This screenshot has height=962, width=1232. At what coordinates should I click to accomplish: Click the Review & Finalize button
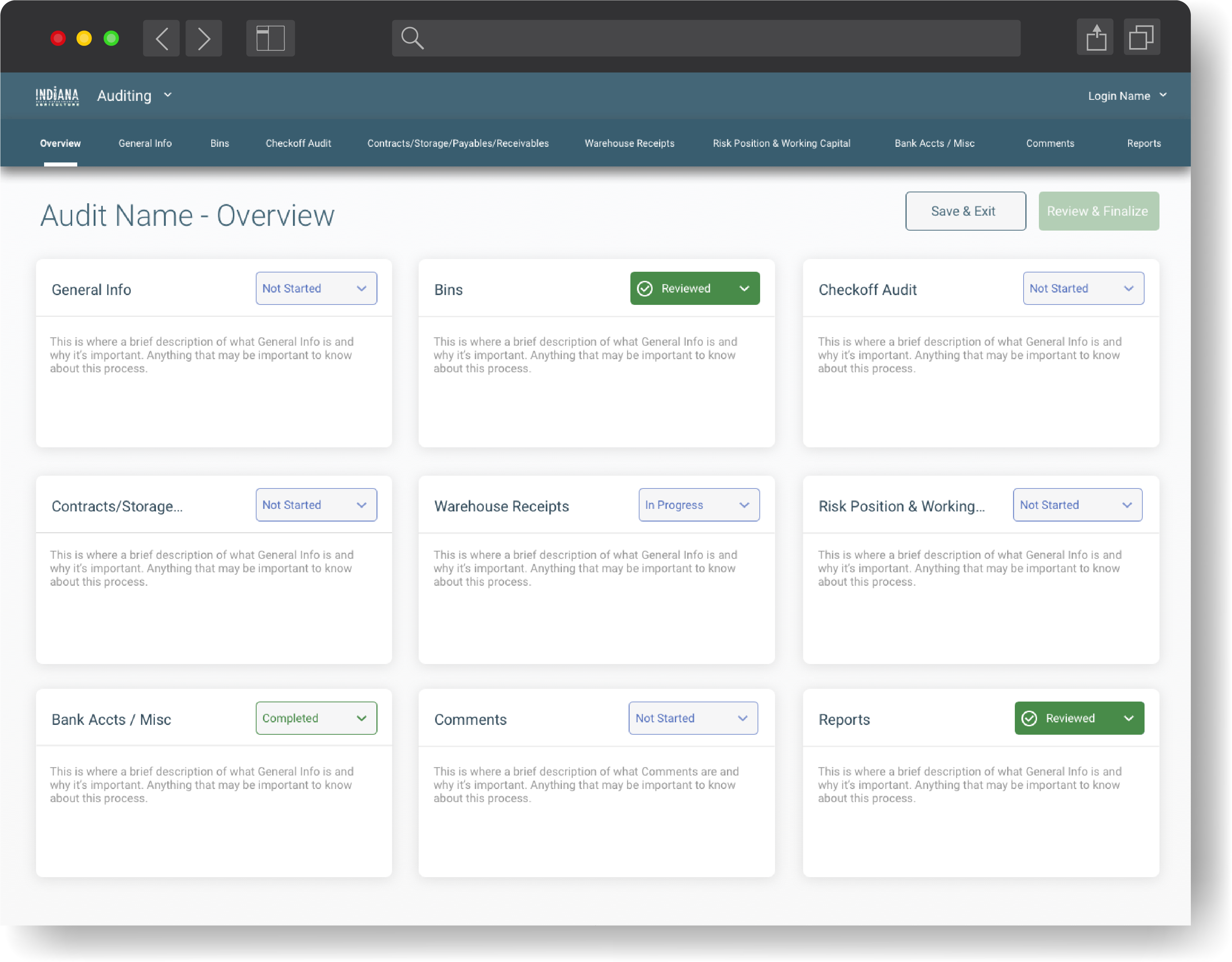[1098, 211]
